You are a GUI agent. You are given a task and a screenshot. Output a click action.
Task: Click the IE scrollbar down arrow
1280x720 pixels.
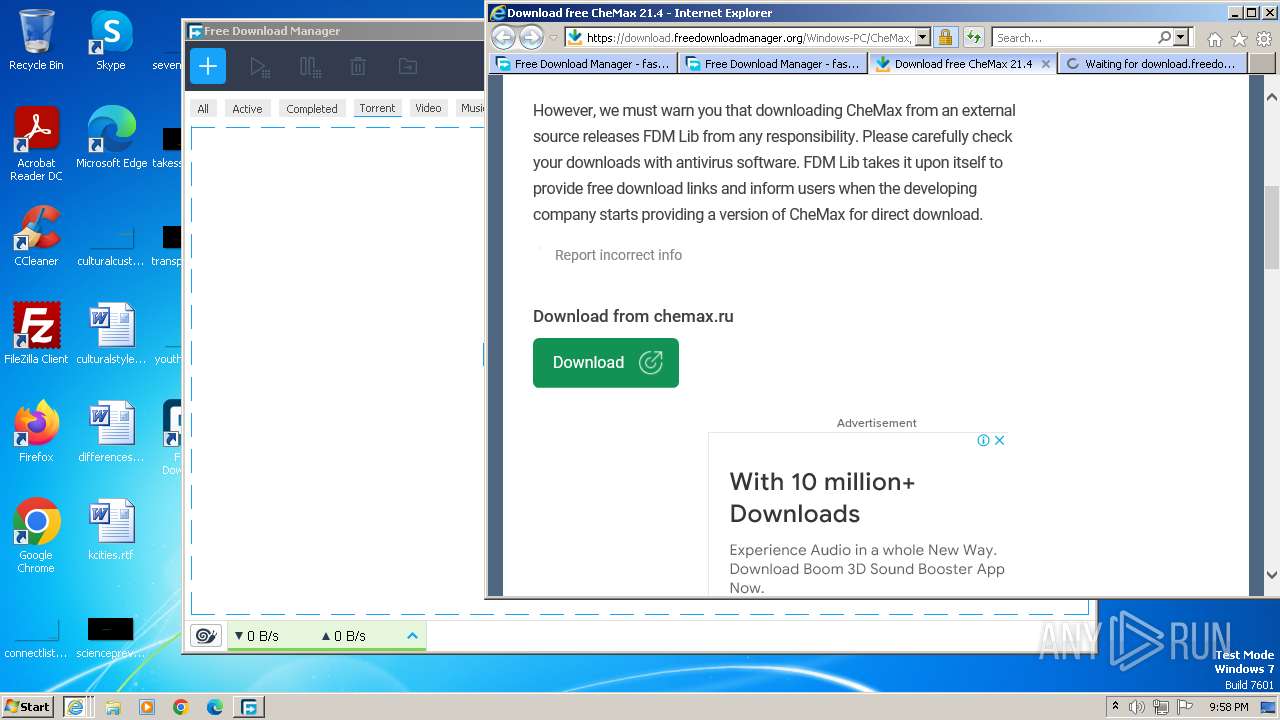(x=1272, y=575)
